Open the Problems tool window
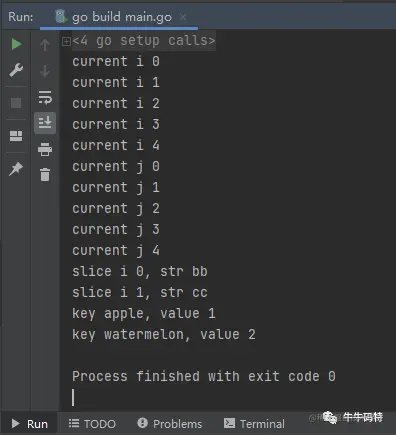This screenshot has width=396, height=435. click(x=170, y=424)
